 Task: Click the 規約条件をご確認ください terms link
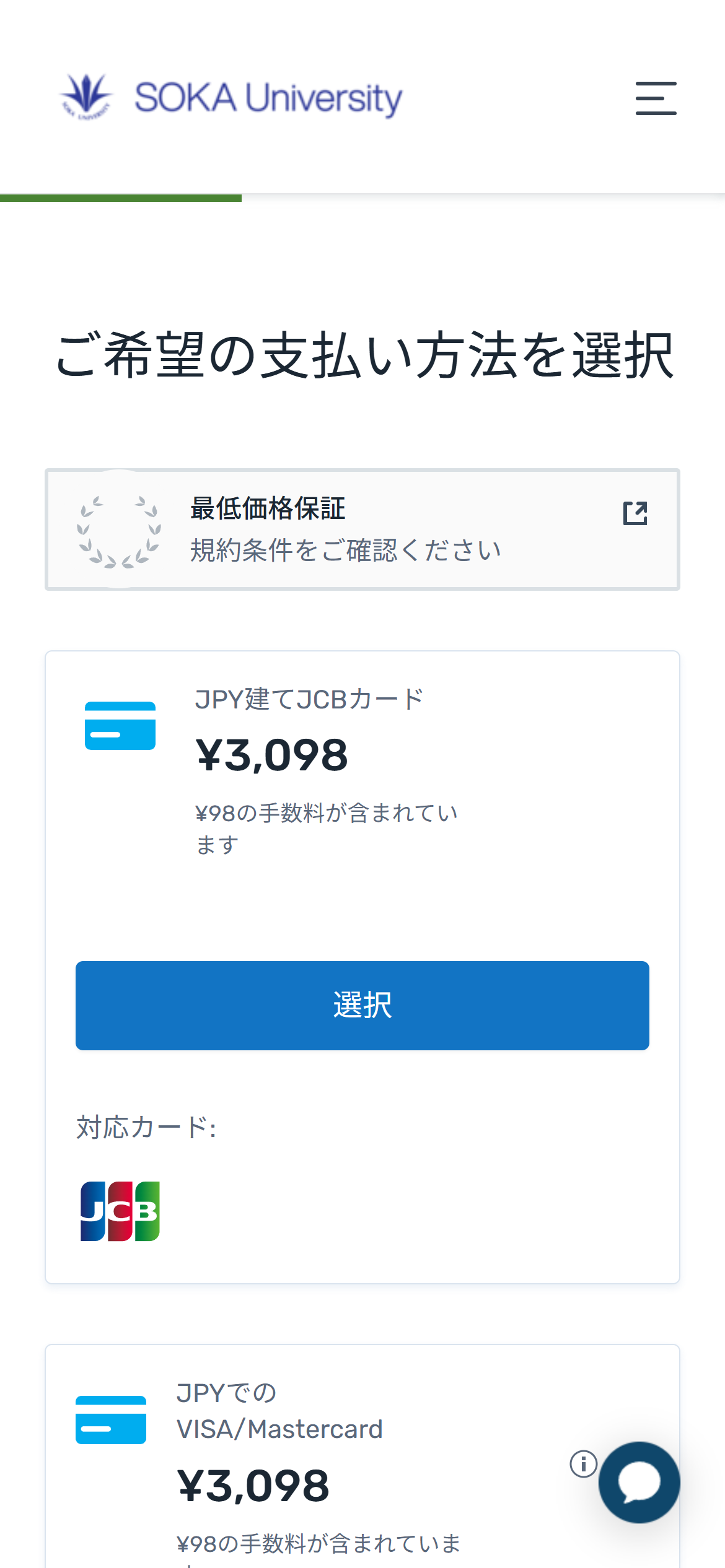[345, 551]
